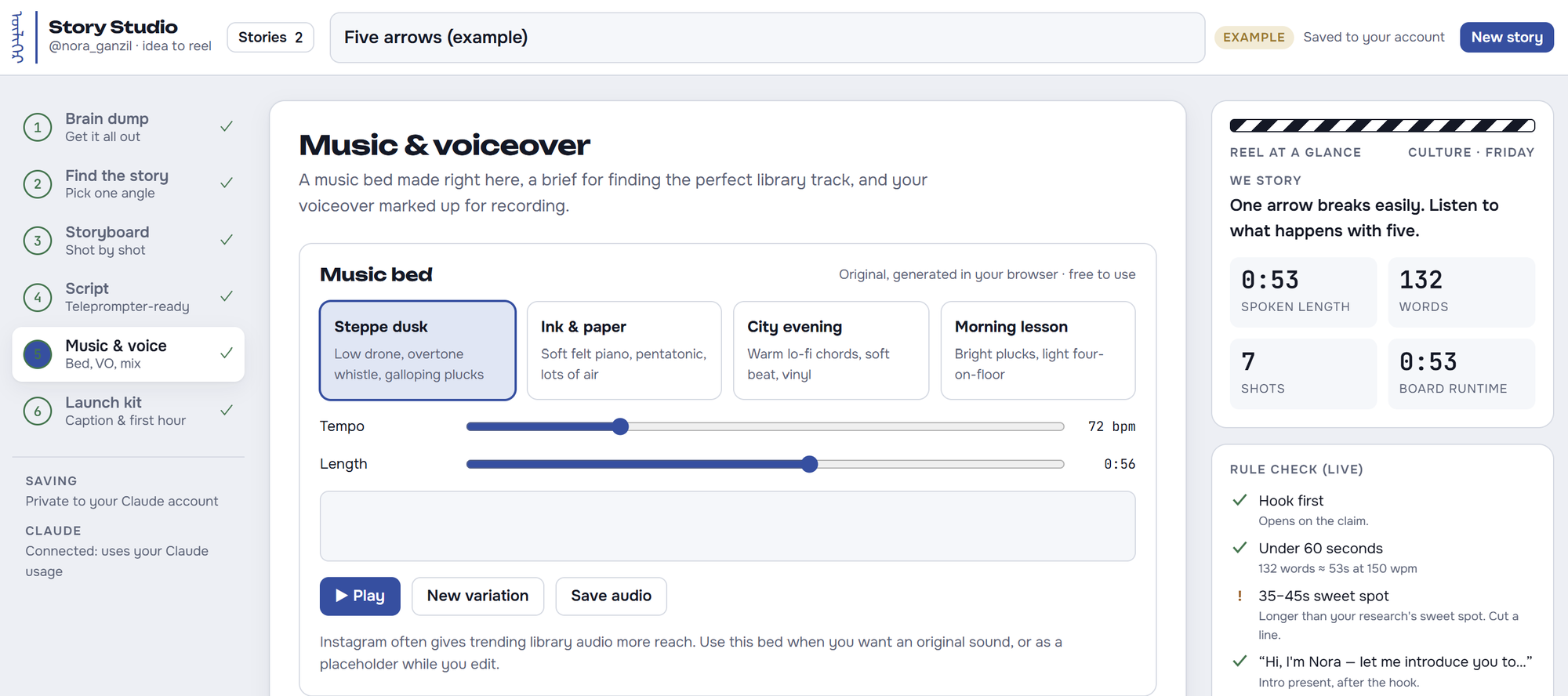Open the Stories 2 list
This screenshot has height=696, width=1568.
(270, 37)
